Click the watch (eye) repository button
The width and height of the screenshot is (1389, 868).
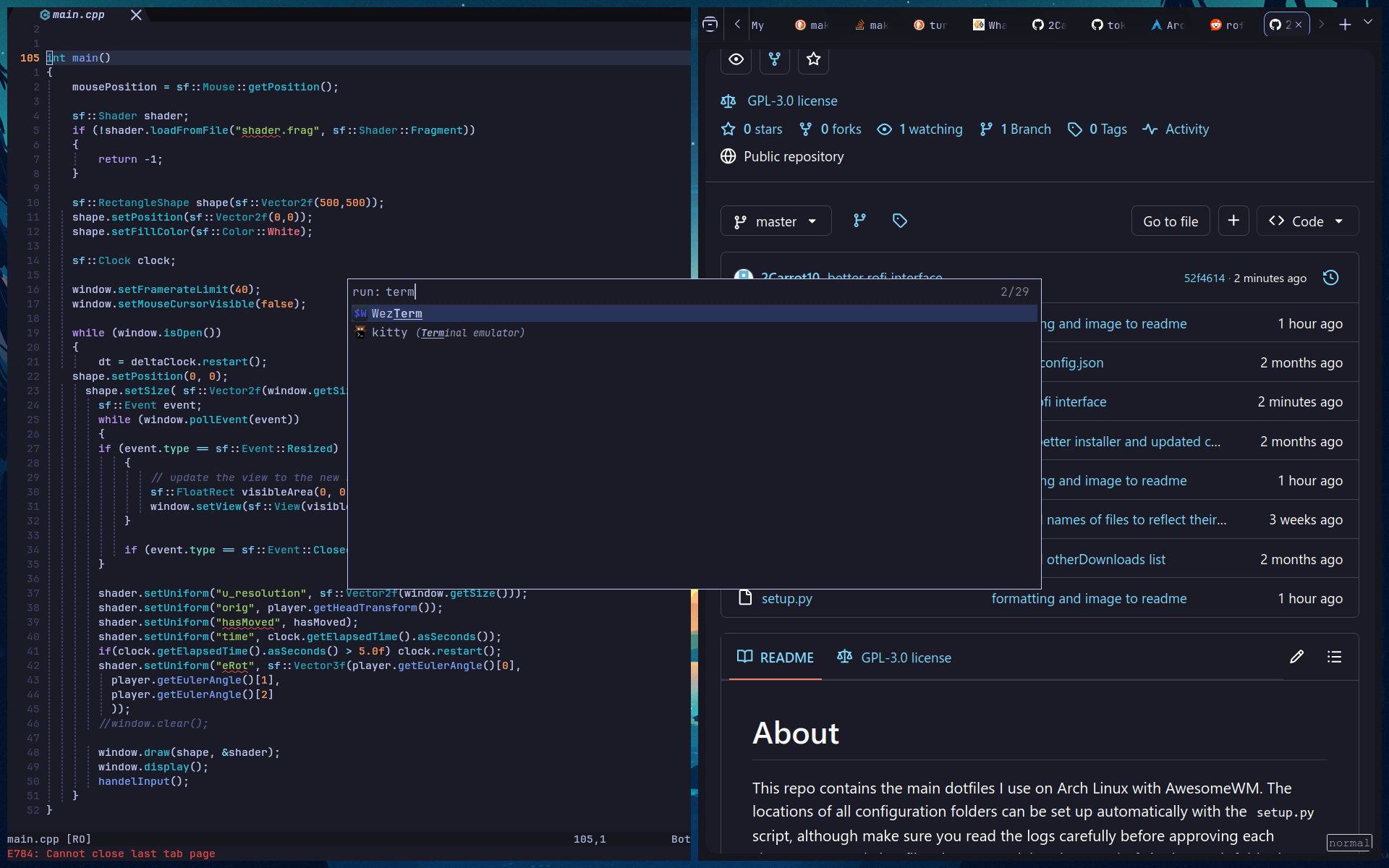tap(736, 59)
